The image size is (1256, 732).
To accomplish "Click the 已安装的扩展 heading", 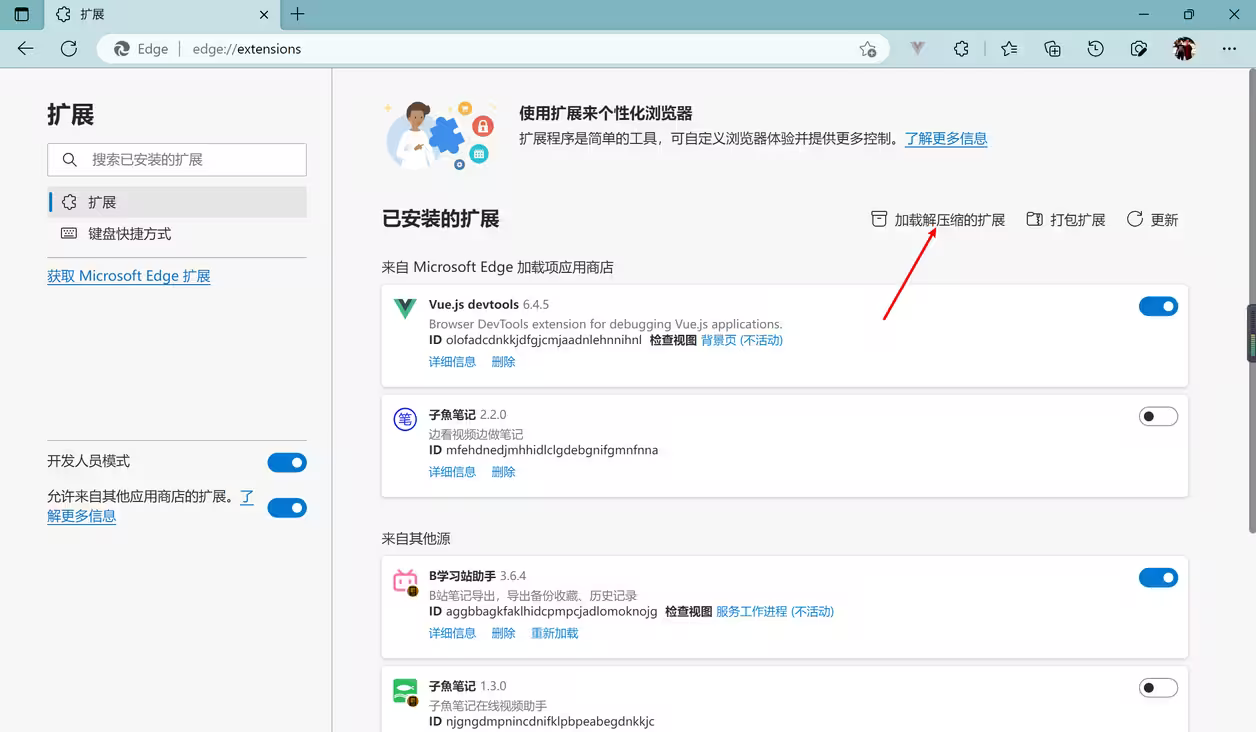I will pos(441,219).
